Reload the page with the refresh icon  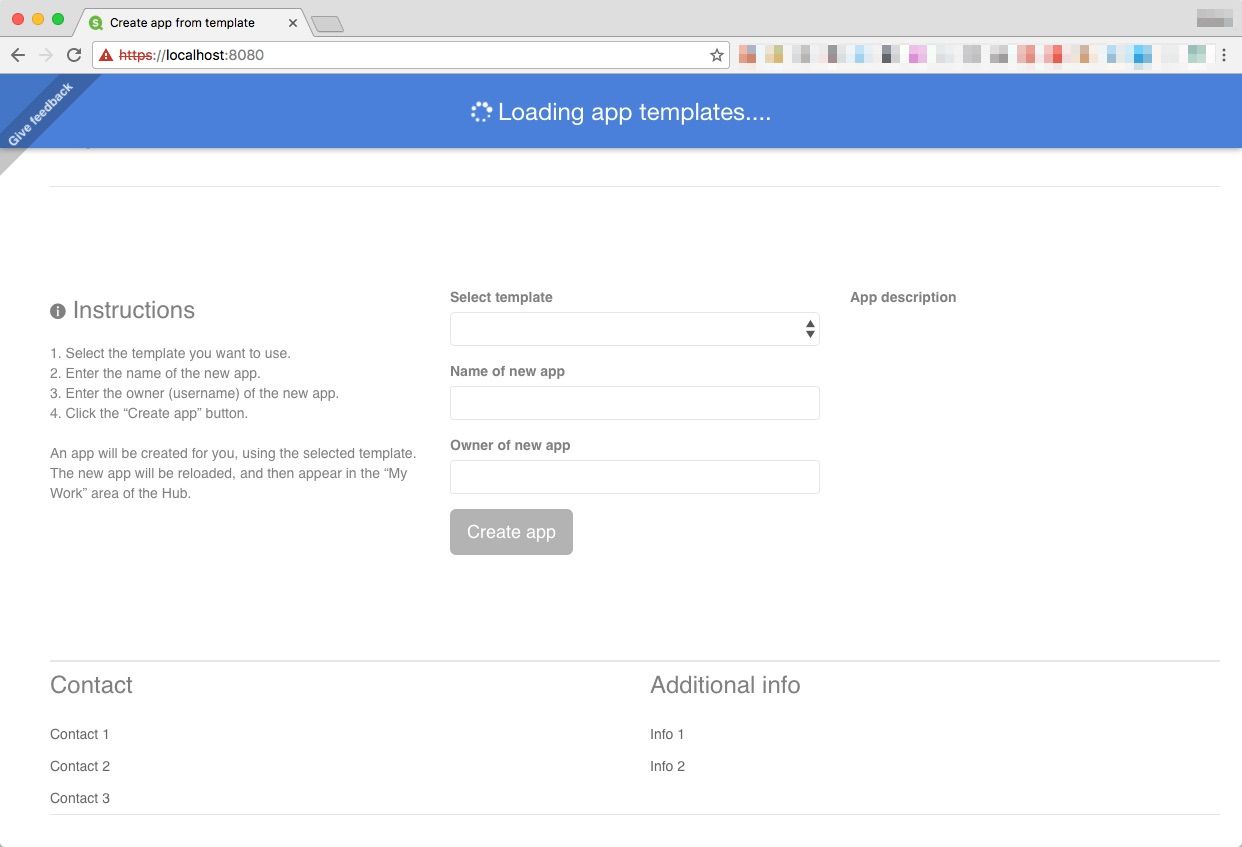click(x=73, y=55)
